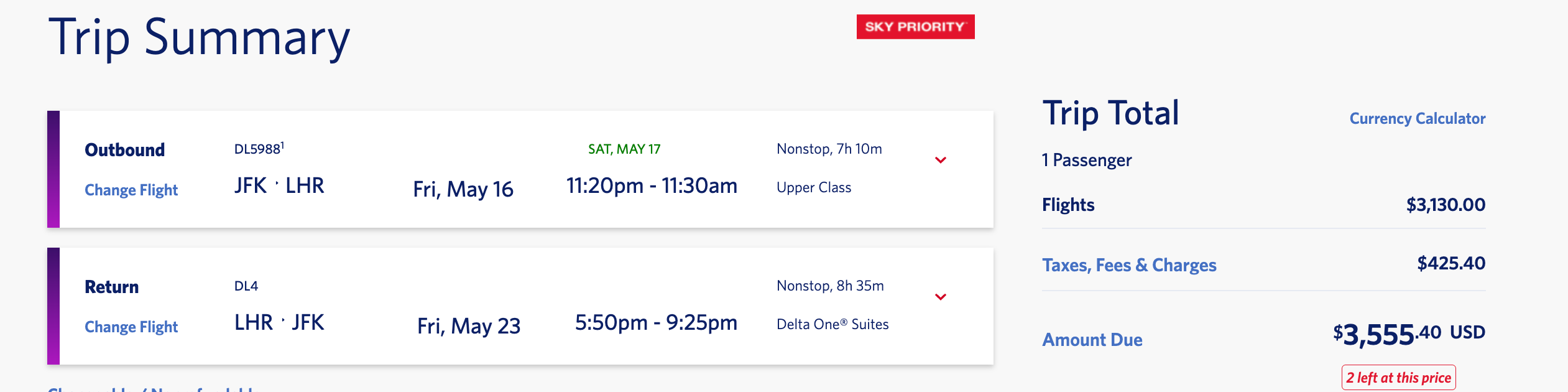Click Change Flight under Return
Viewport: 1568px width, 392px height.
pyautogui.click(x=131, y=327)
